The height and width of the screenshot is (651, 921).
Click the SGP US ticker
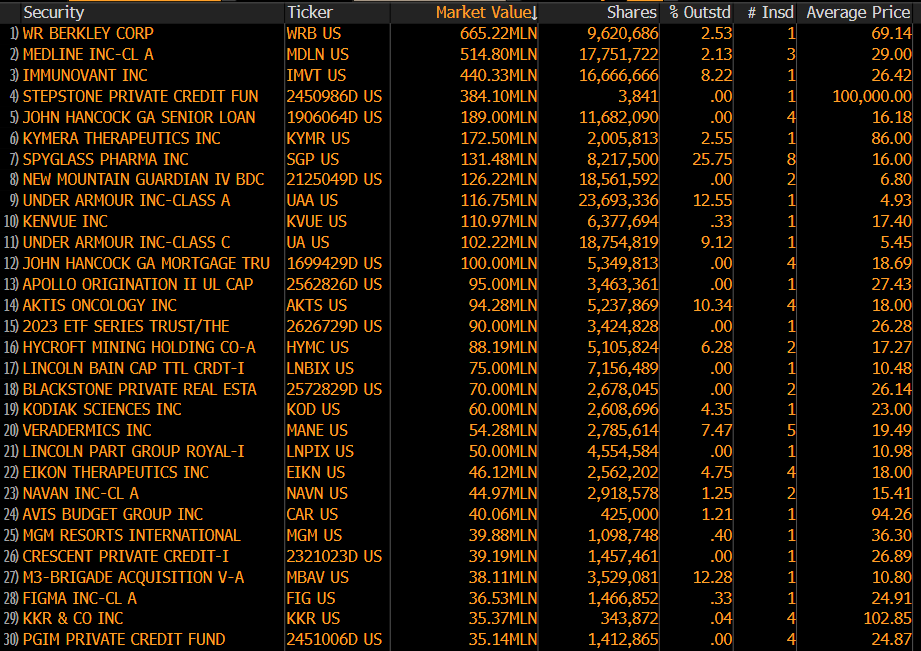pyautogui.click(x=312, y=159)
